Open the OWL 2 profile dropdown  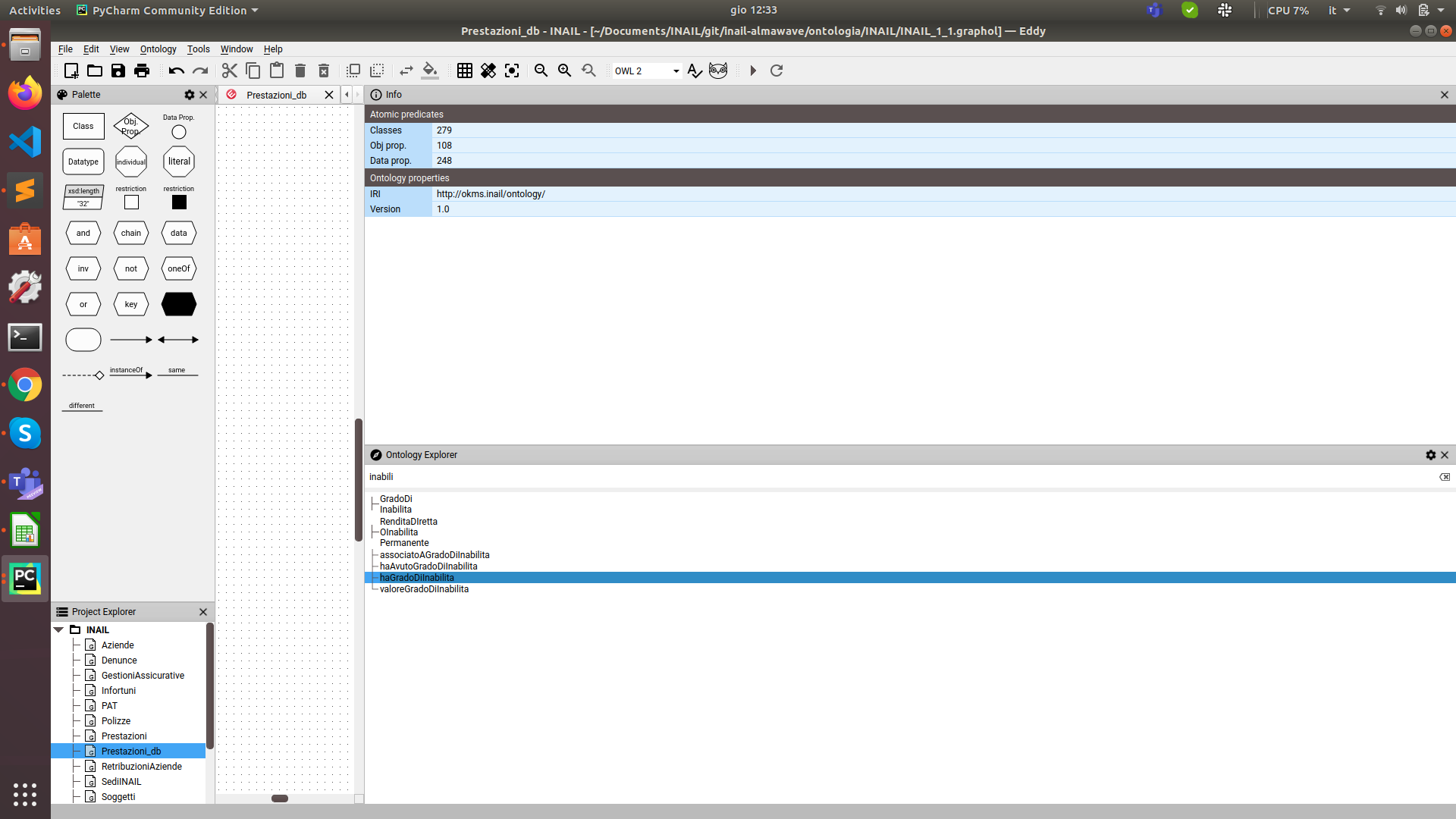point(646,71)
